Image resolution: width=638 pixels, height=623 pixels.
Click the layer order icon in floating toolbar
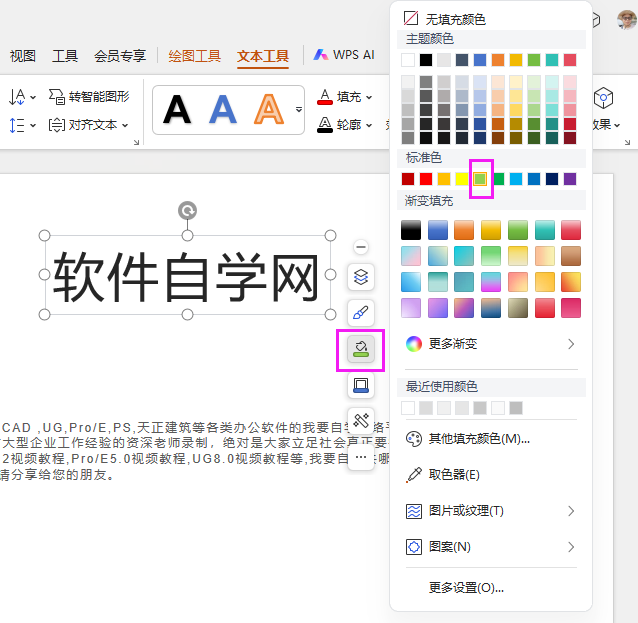click(x=361, y=277)
